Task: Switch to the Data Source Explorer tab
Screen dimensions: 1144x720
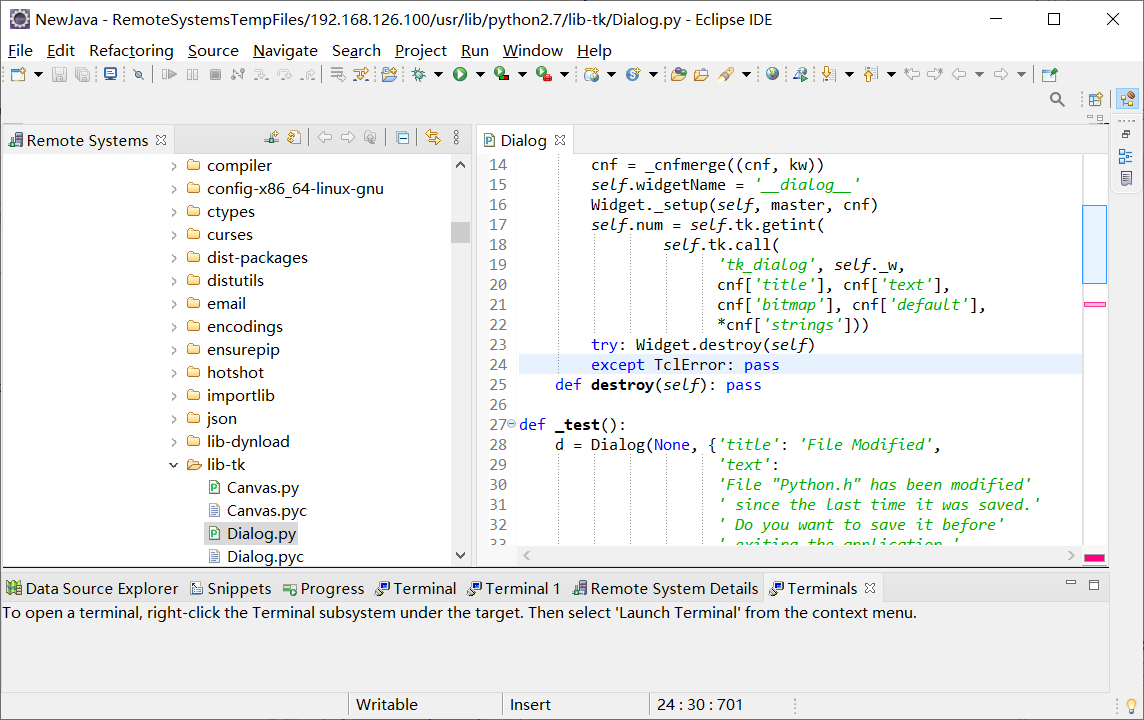Action: 92,589
